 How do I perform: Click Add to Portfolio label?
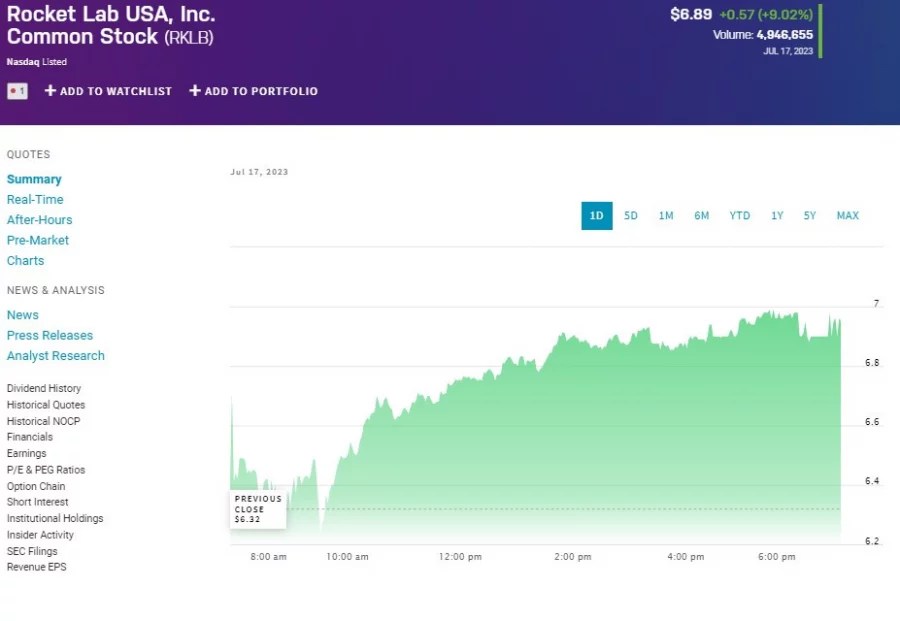point(261,91)
